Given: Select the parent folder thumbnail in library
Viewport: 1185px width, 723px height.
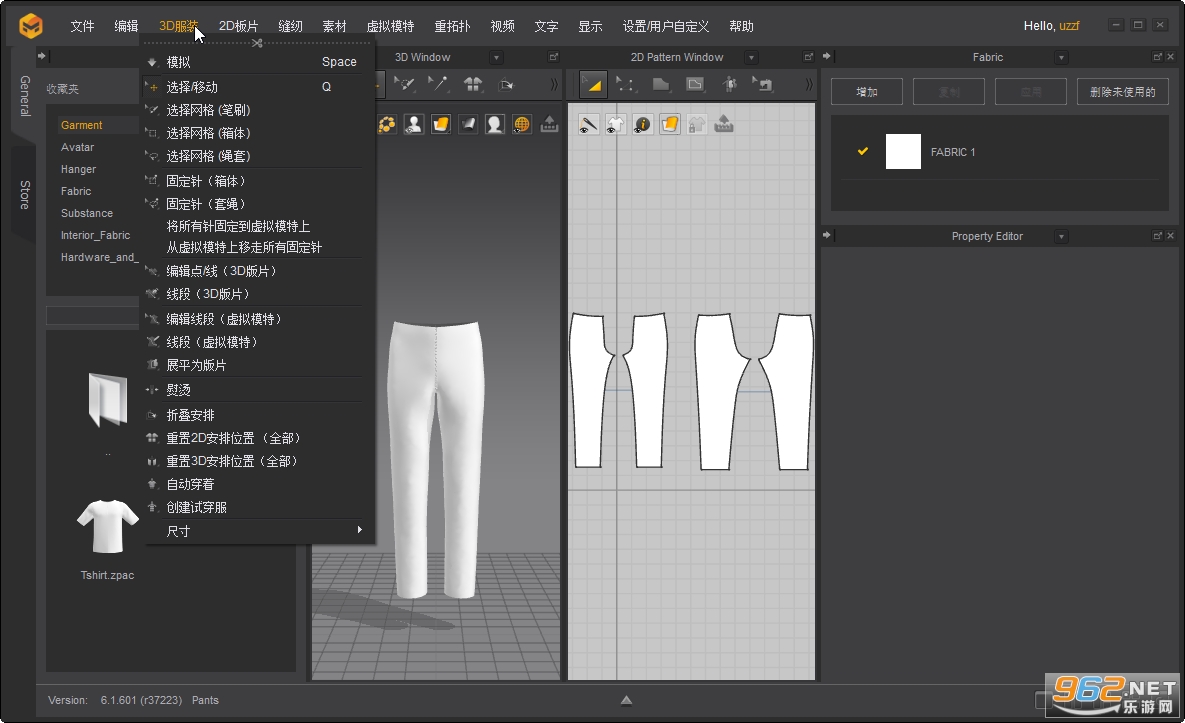Looking at the screenshot, I should pyautogui.click(x=108, y=400).
